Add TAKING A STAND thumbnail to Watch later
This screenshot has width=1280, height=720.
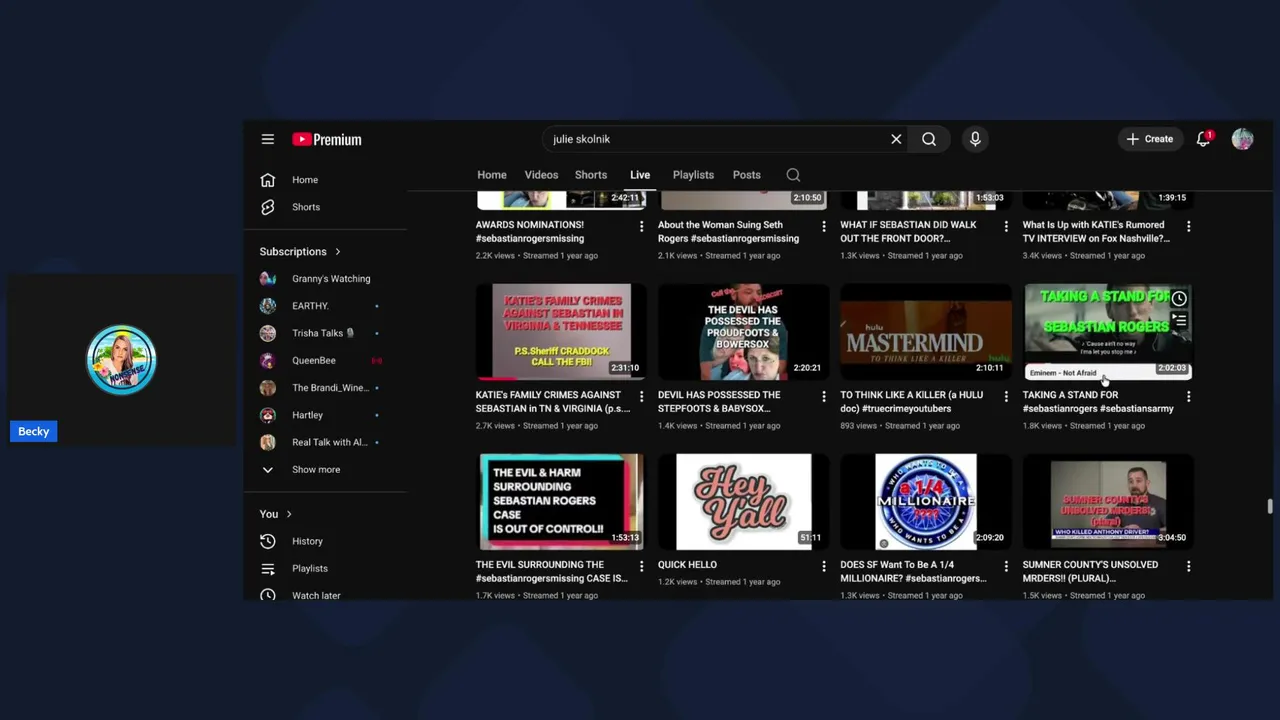pos(1180,298)
